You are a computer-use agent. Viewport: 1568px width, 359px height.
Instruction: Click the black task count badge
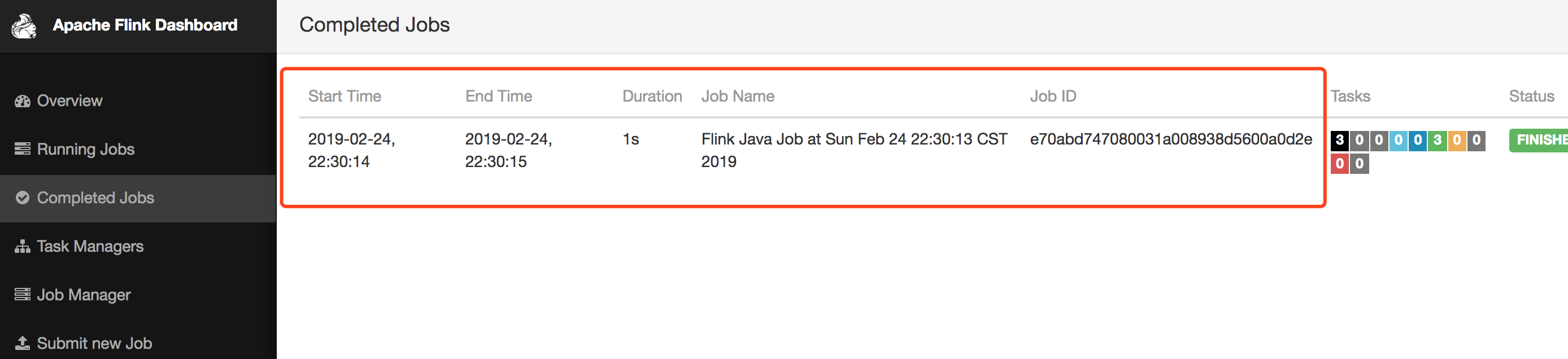[1339, 141]
